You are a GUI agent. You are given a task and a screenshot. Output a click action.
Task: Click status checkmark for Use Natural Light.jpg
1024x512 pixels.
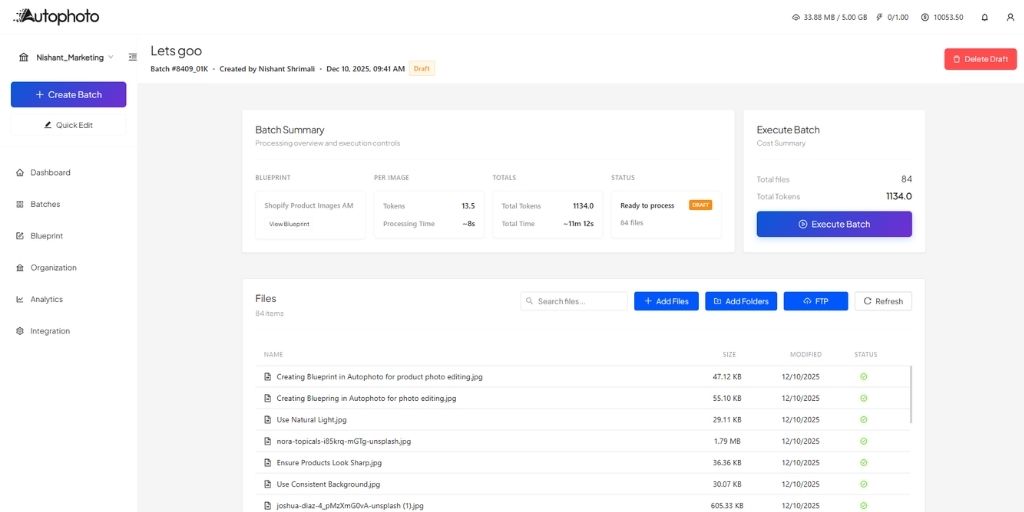click(x=863, y=420)
